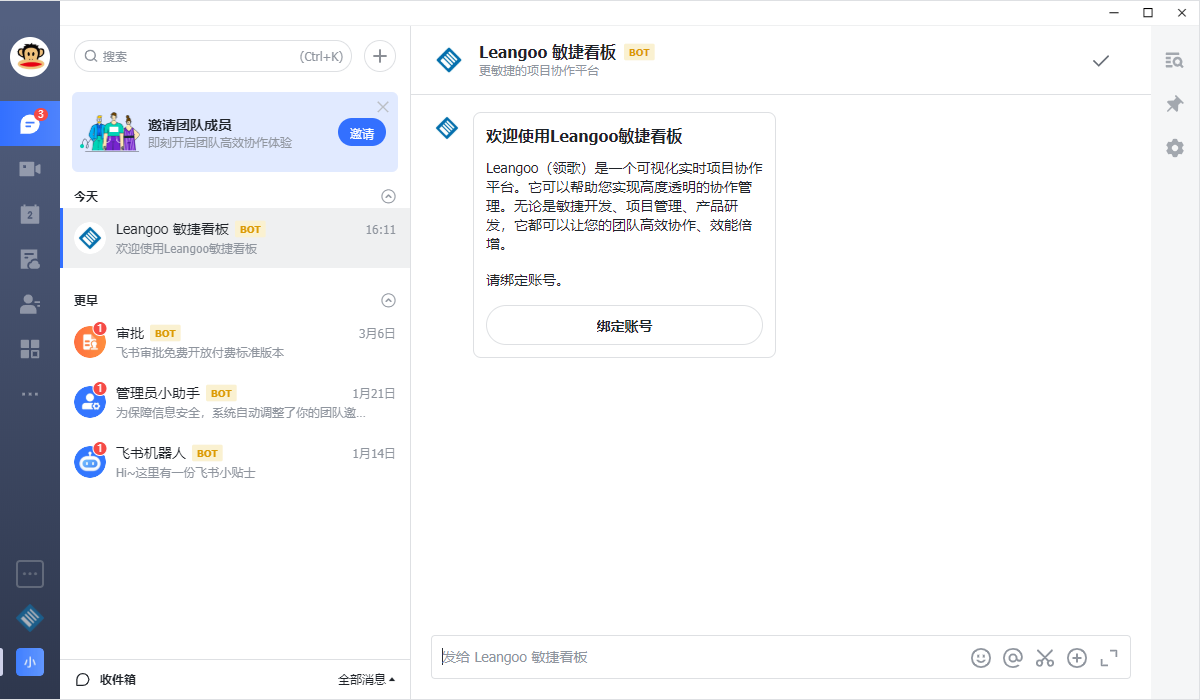Open pinned messages from right panel
This screenshot has height=700, width=1200.
(1175, 104)
